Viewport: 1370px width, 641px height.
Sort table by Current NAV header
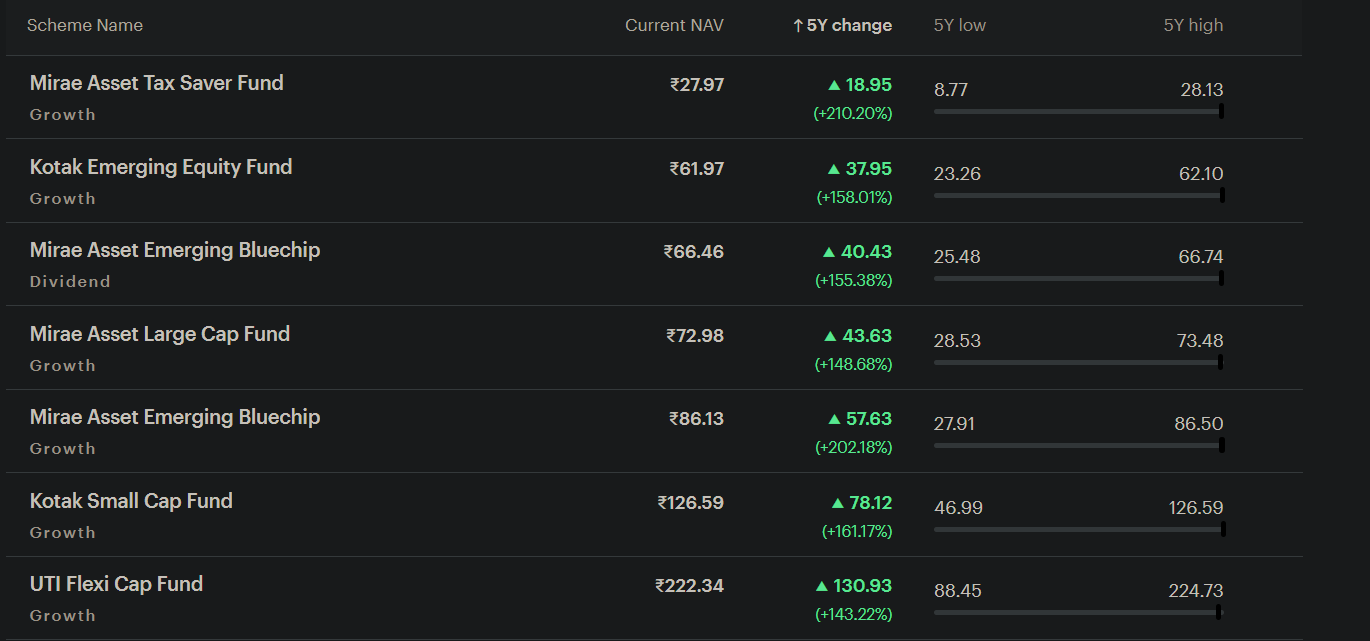pos(674,25)
